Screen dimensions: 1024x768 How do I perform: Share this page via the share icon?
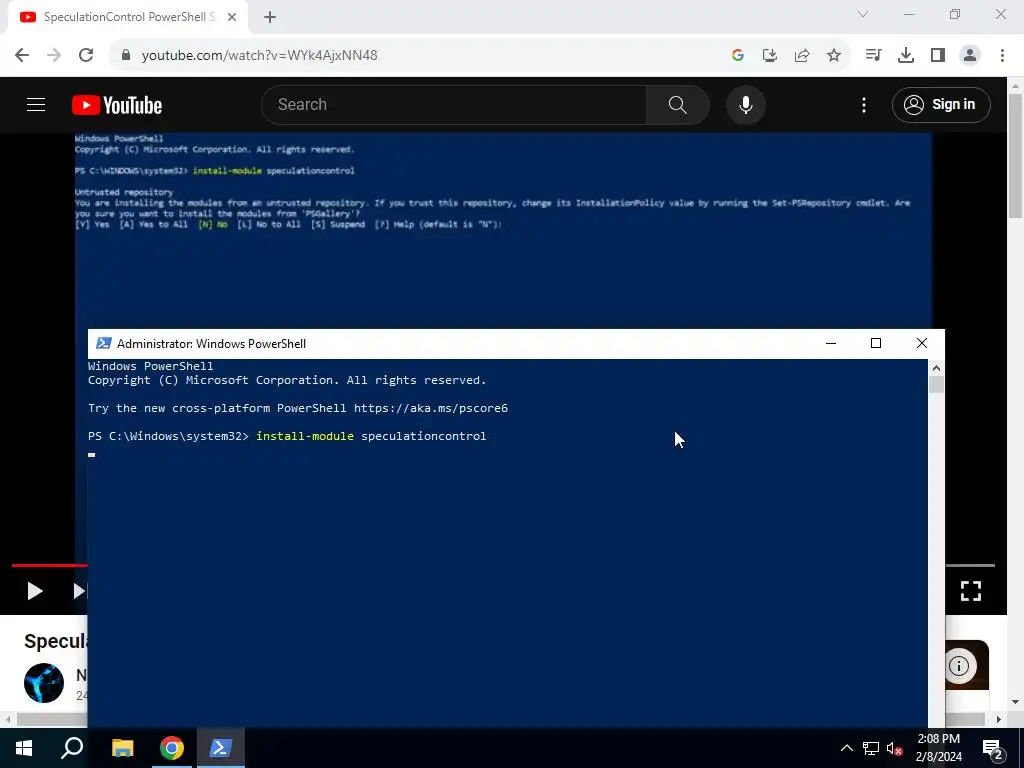(x=802, y=56)
